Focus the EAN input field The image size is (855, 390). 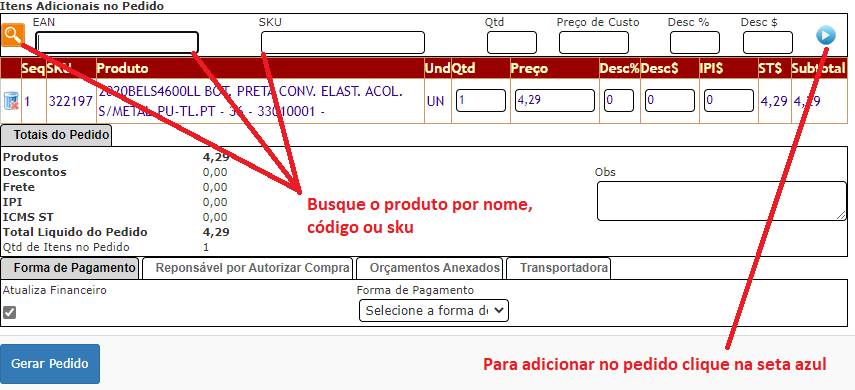[x=117, y=43]
